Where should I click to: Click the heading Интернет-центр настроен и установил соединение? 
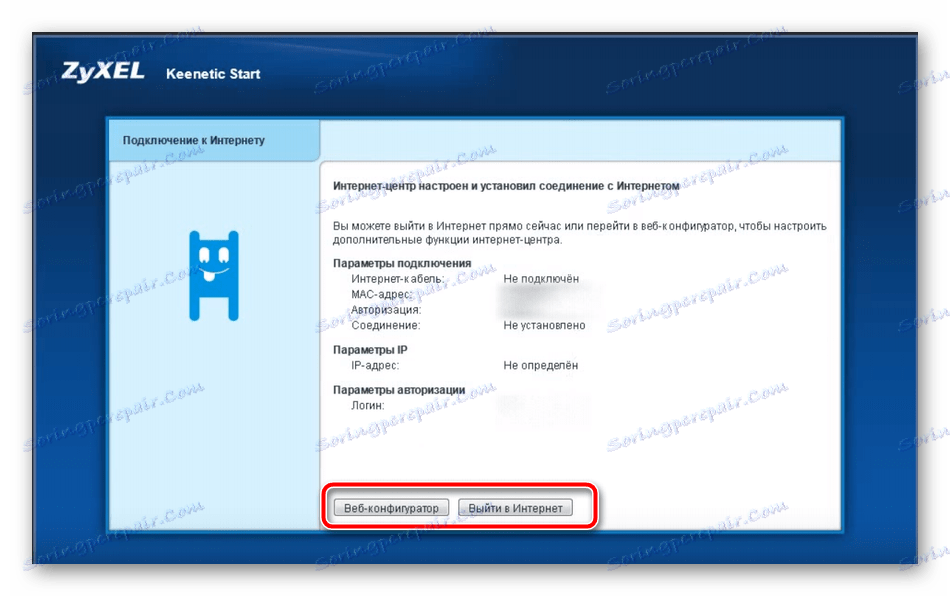[x=506, y=186]
